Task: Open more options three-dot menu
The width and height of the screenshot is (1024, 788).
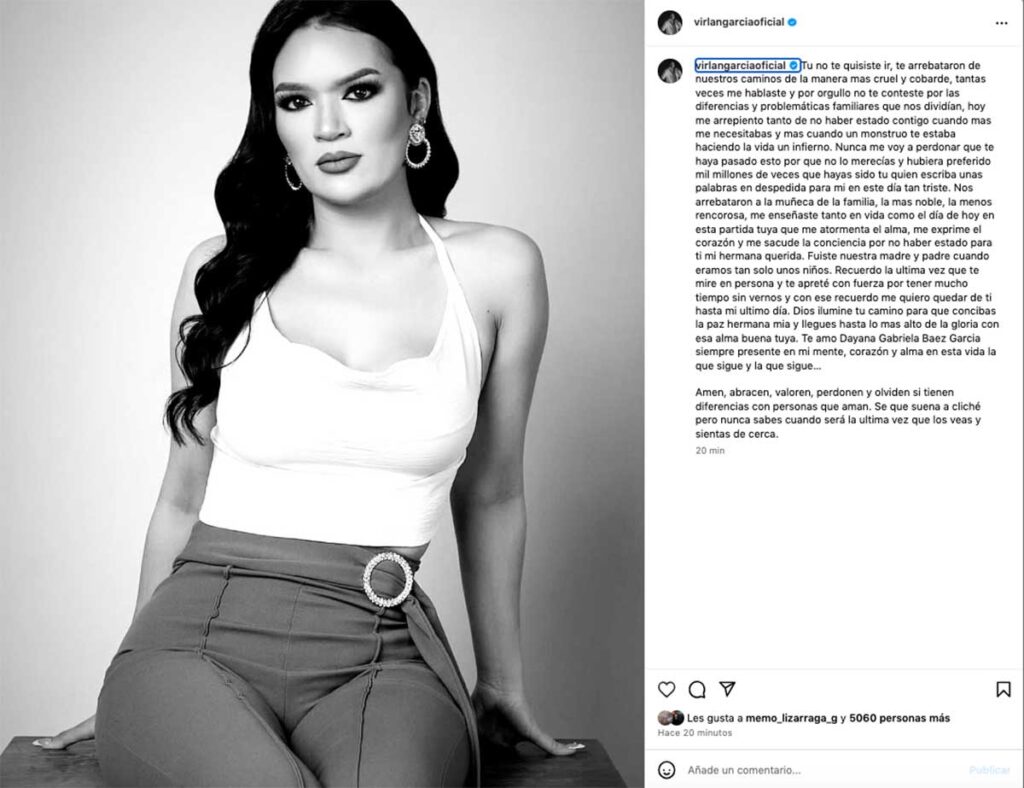Action: [1001, 23]
